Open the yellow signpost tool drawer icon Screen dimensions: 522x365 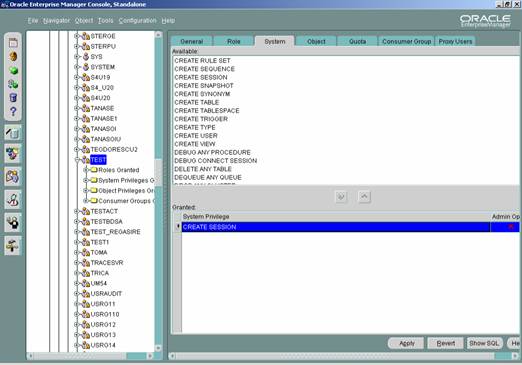[x=13, y=246]
